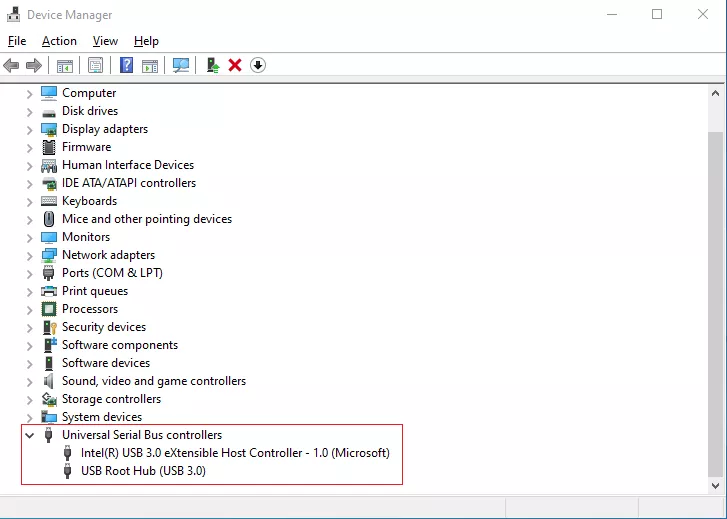Click the red X Uninstall device icon

(x=235, y=65)
